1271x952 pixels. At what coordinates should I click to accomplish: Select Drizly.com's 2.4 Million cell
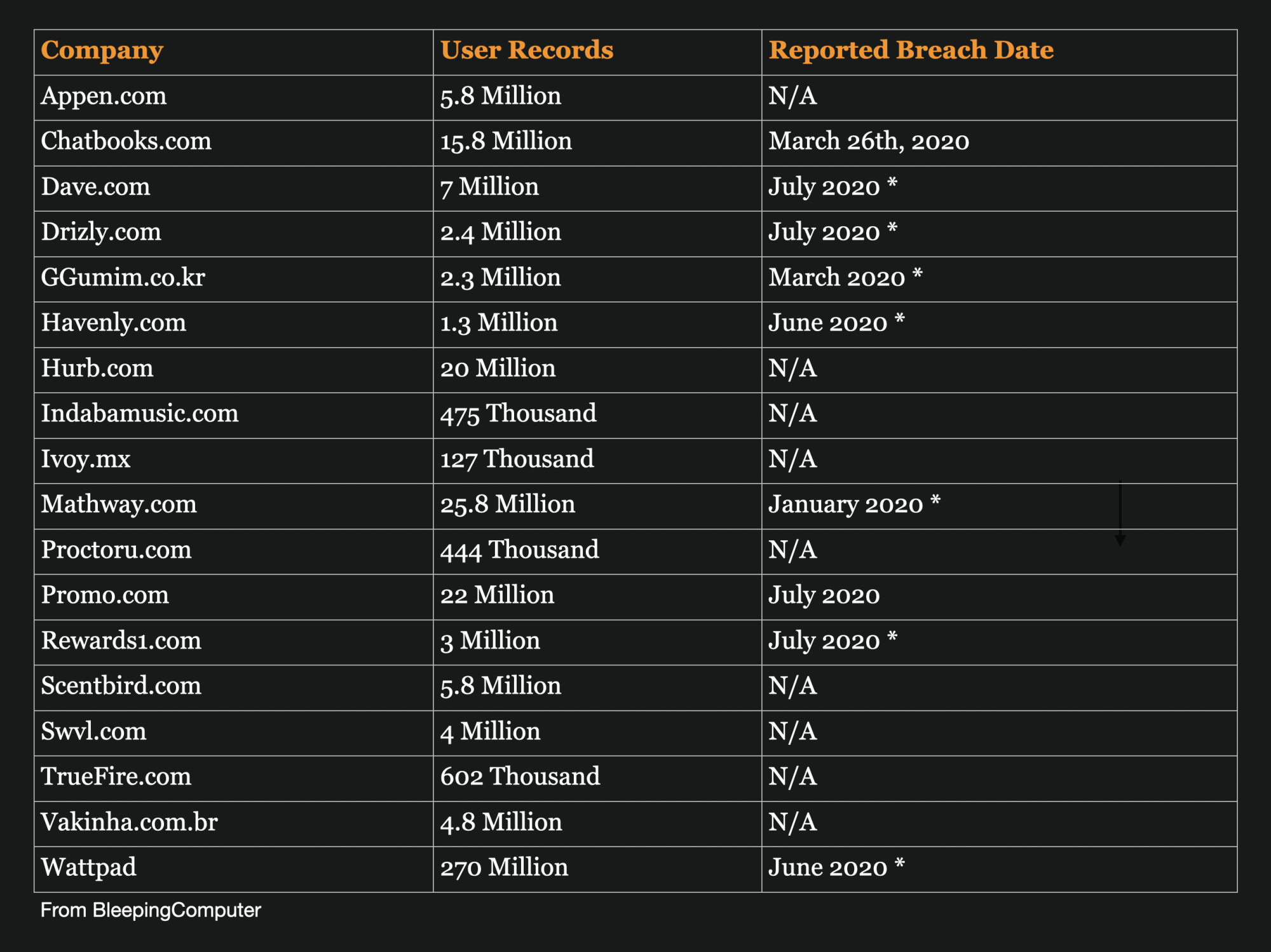pos(501,232)
